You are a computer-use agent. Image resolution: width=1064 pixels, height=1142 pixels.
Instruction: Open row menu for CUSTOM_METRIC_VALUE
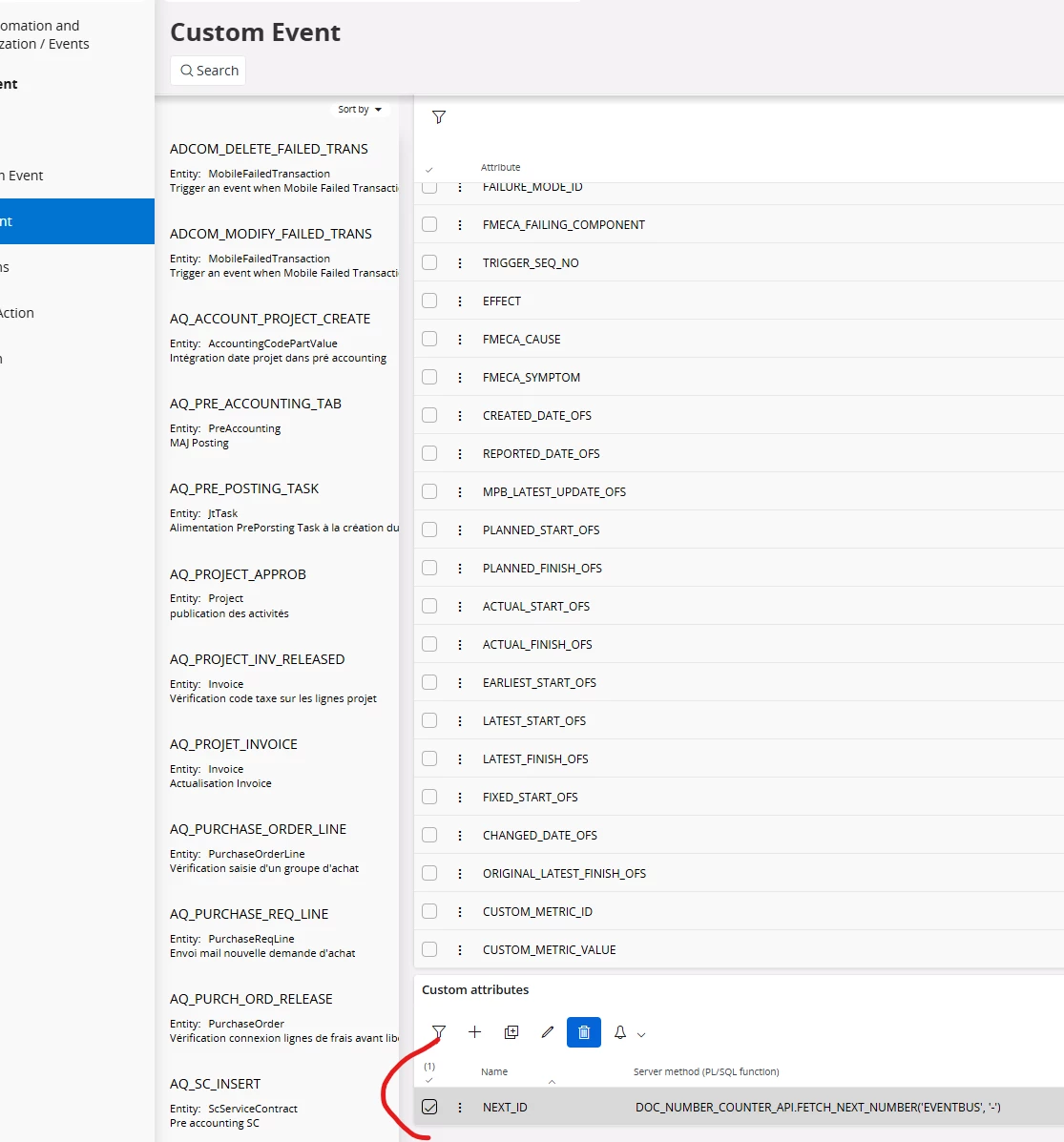(460, 949)
